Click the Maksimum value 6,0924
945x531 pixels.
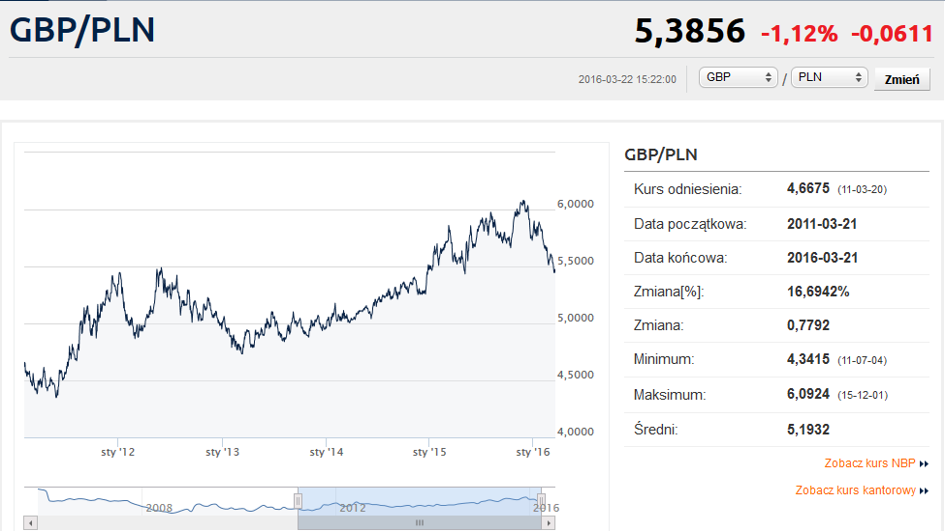(x=808, y=394)
